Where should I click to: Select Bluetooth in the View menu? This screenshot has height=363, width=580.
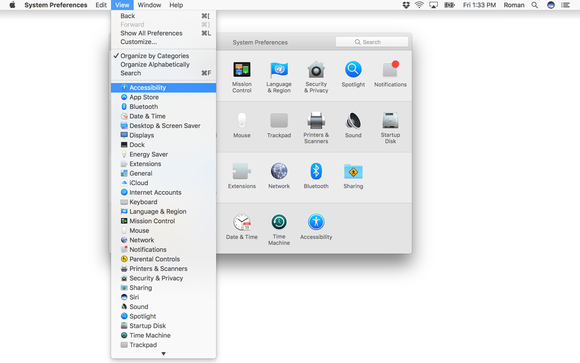click(x=163, y=107)
